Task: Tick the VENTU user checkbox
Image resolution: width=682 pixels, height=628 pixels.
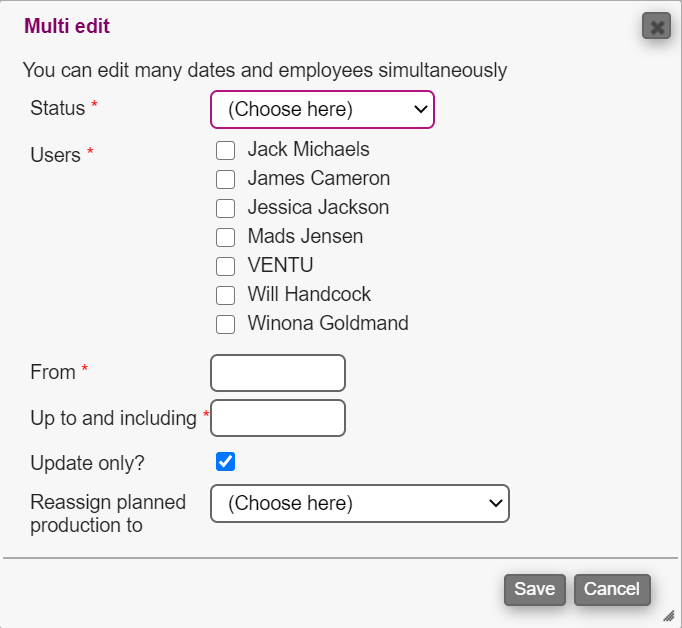Action: 226,267
